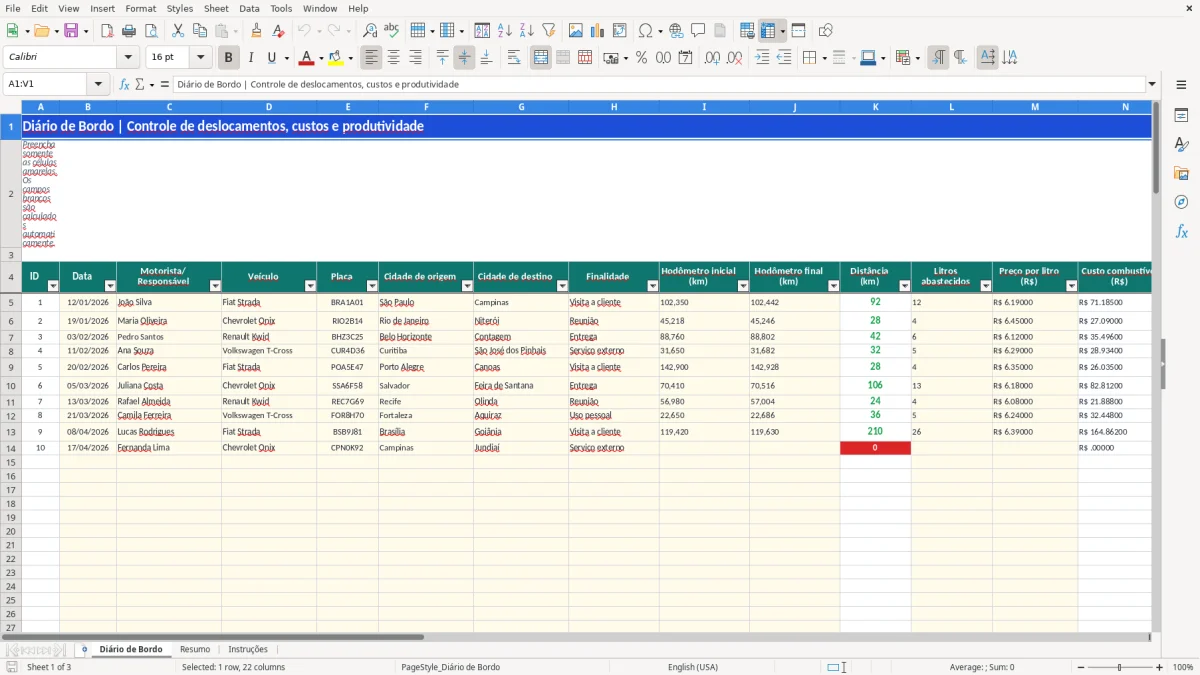Click the Insert Chart icon

point(598,31)
